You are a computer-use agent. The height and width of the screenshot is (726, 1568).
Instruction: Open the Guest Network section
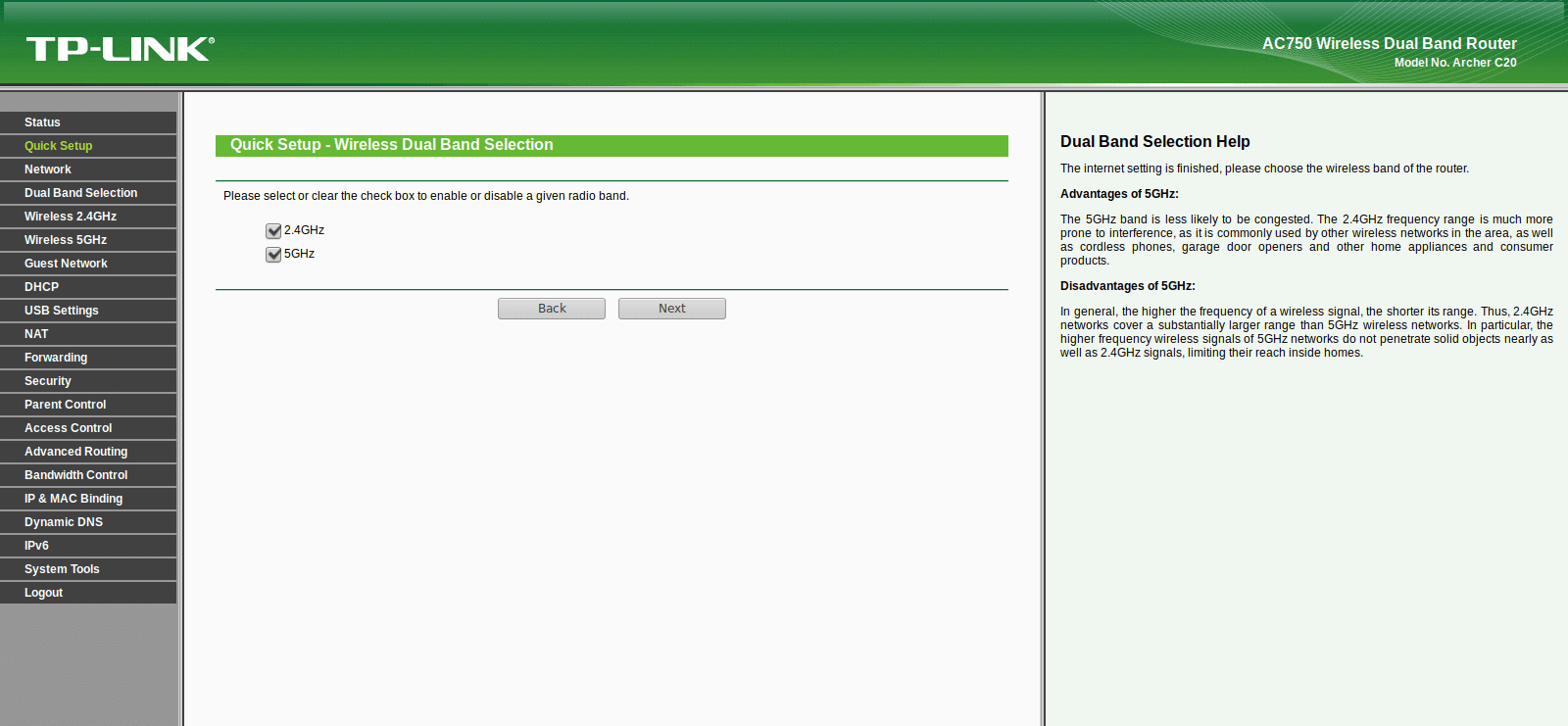click(88, 264)
